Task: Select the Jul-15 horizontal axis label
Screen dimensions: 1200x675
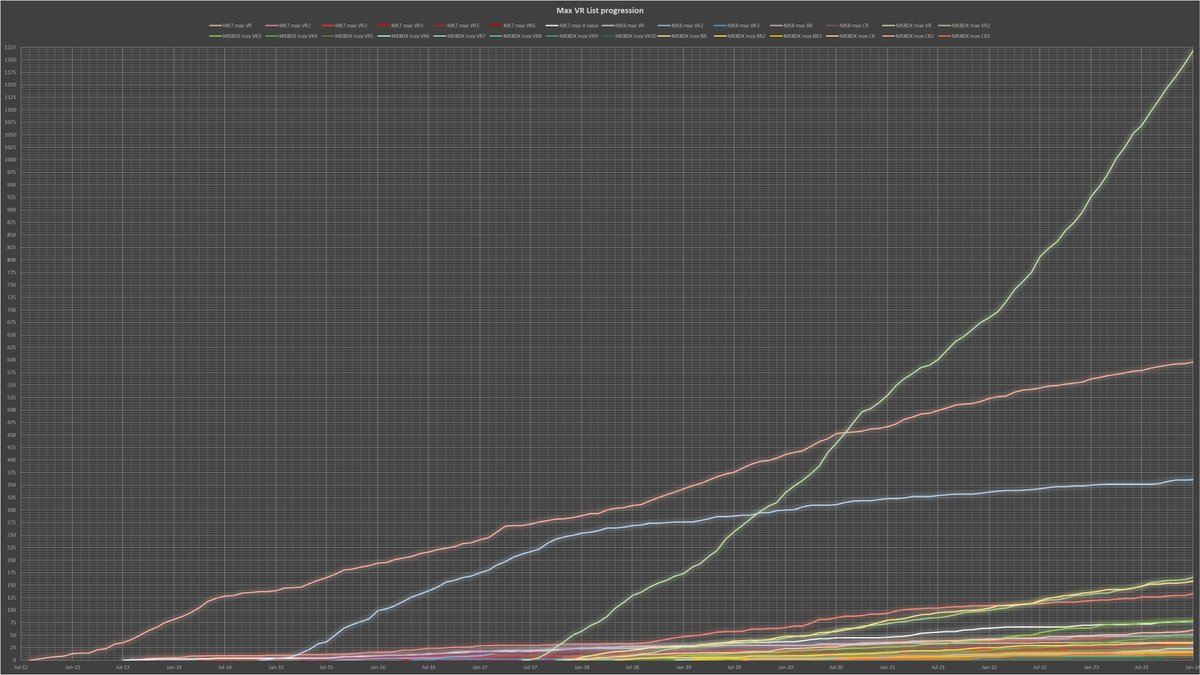Action: click(x=325, y=666)
